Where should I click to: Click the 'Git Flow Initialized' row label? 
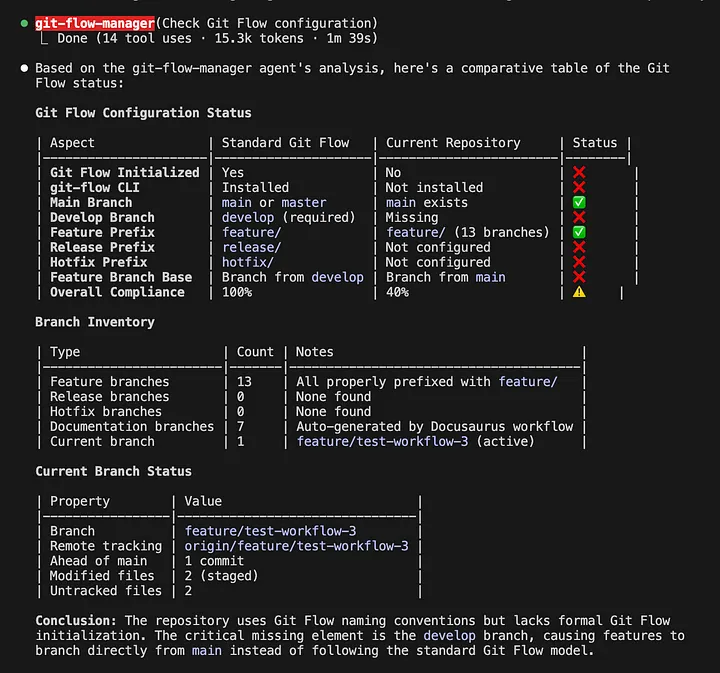click(x=125, y=173)
